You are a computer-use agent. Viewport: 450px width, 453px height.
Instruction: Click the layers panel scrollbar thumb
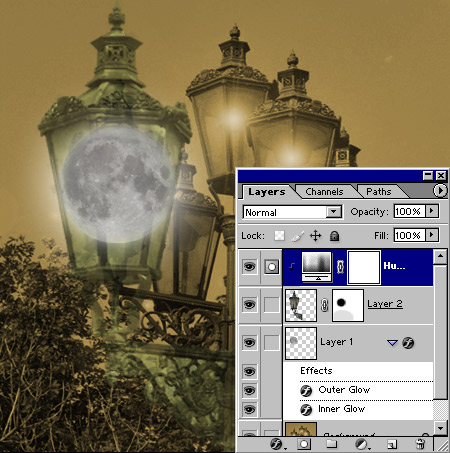(x=440, y=331)
